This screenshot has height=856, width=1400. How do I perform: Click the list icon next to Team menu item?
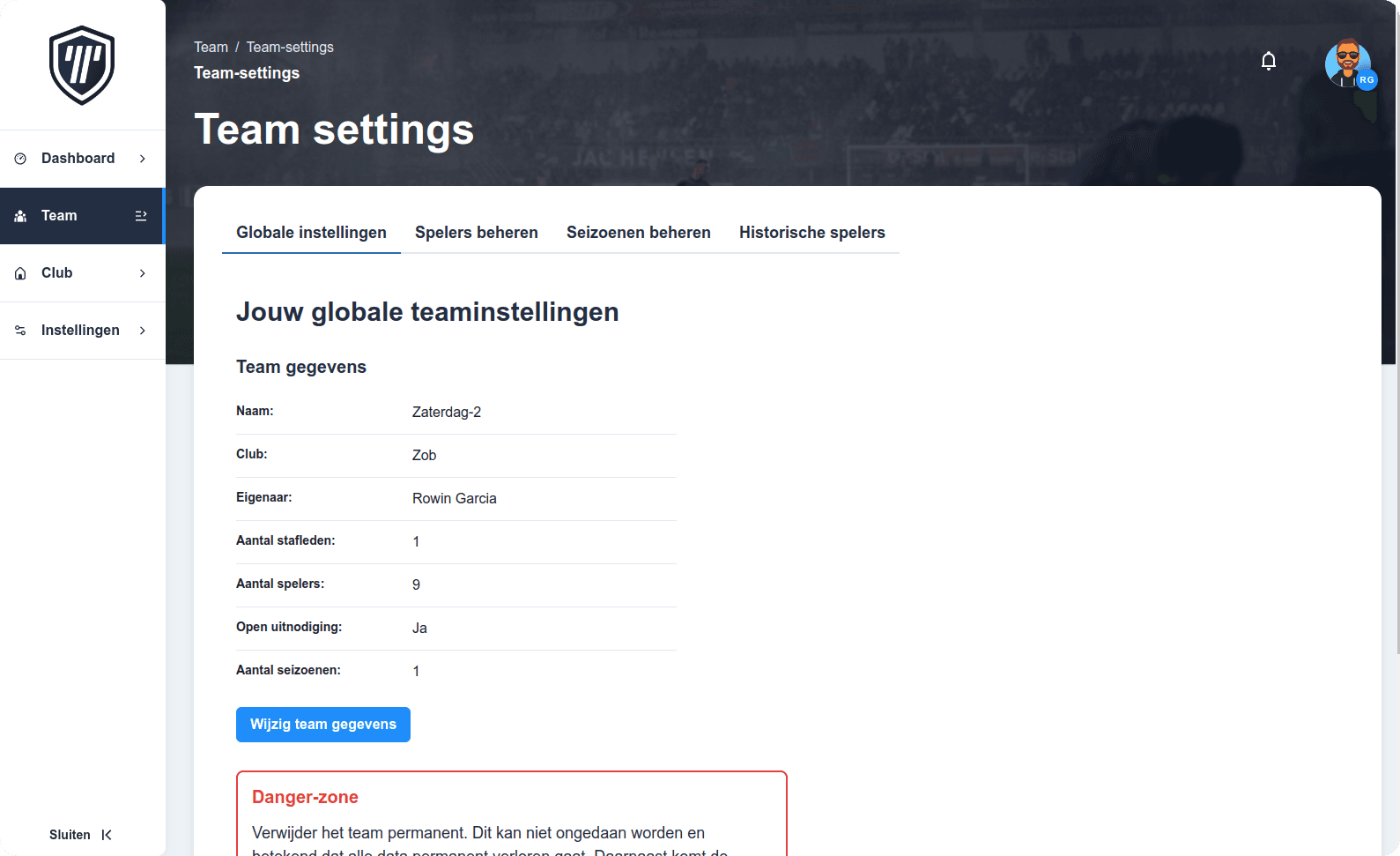[x=141, y=215]
